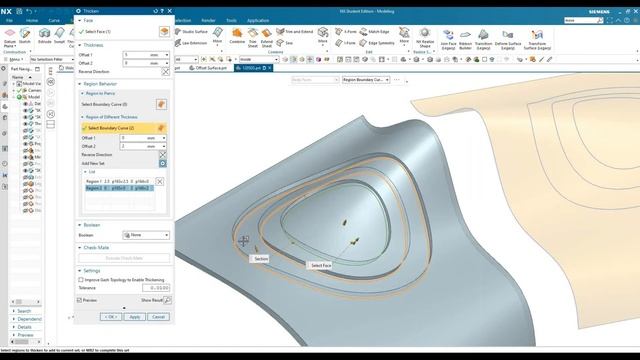Select Region 1 row in the list
Screen dimensions: 640x360
[x=120, y=181]
